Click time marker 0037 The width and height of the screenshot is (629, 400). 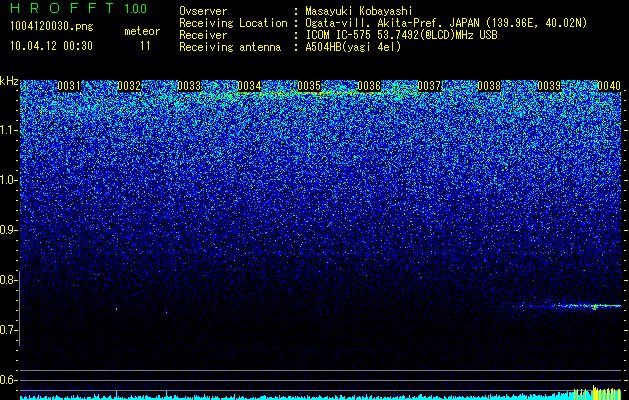coord(429,86)
